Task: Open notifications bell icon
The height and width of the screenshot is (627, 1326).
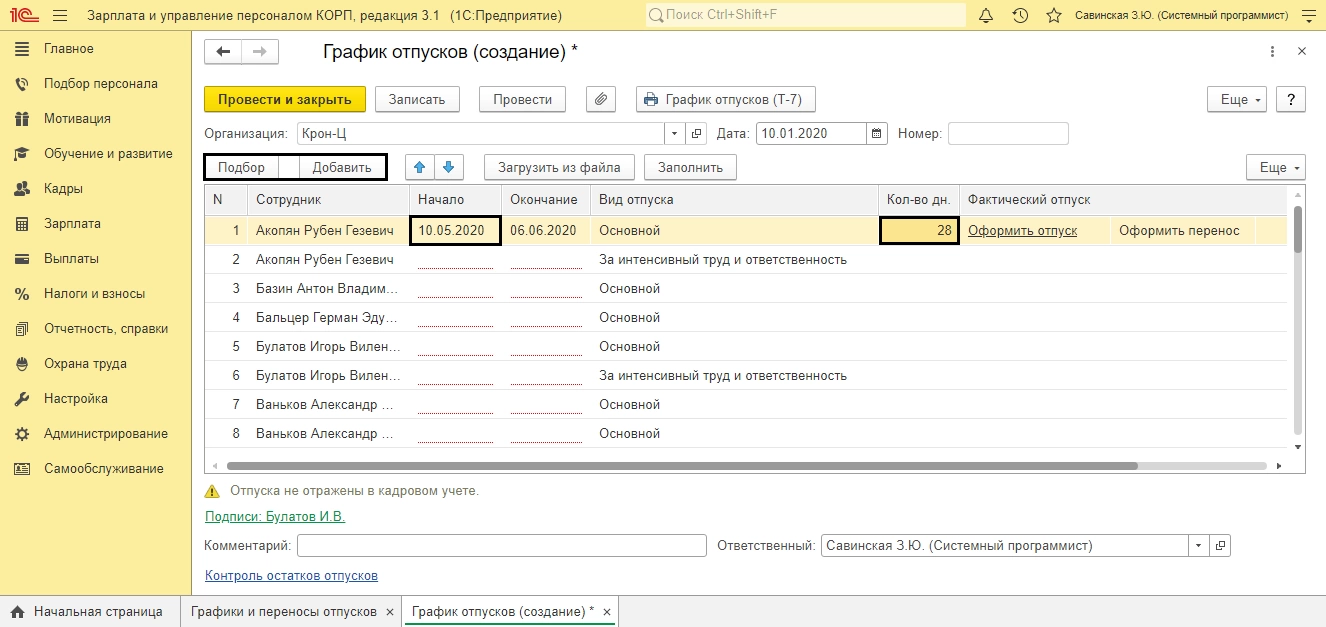Action: point(986,16)
